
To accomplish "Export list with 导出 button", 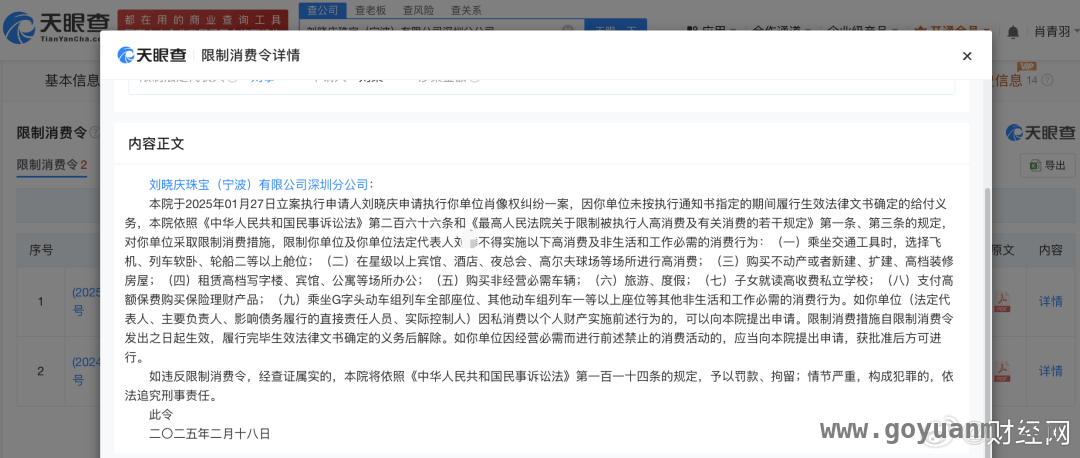I will pos(1047,165).
